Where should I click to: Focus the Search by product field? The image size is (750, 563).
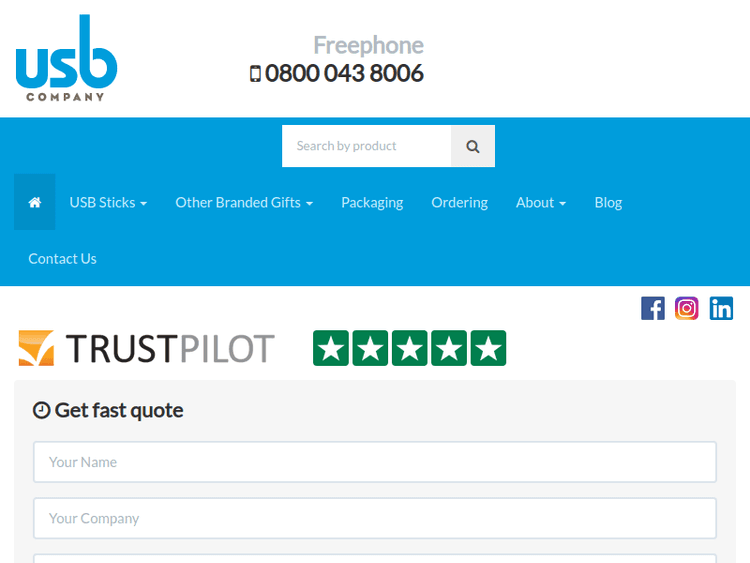click(x=366, y=146)
